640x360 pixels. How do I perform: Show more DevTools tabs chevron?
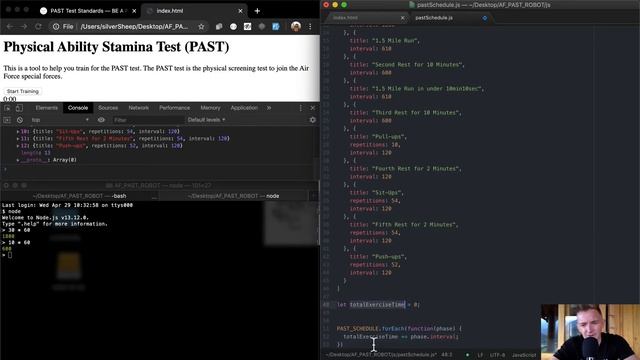coord(269,108)
